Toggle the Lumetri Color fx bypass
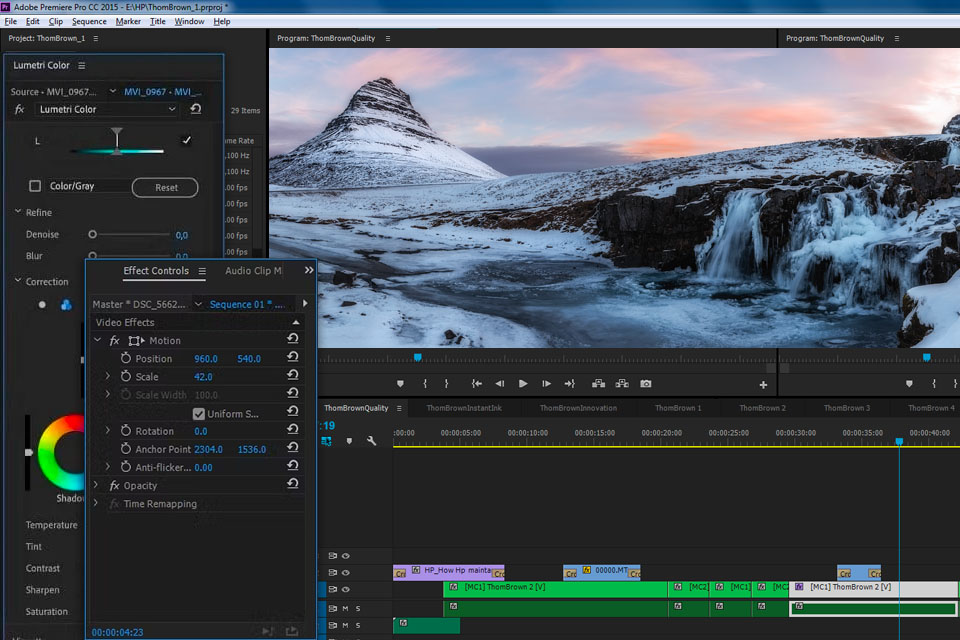Viewport: 960px width, 640px height. point(20,109)
